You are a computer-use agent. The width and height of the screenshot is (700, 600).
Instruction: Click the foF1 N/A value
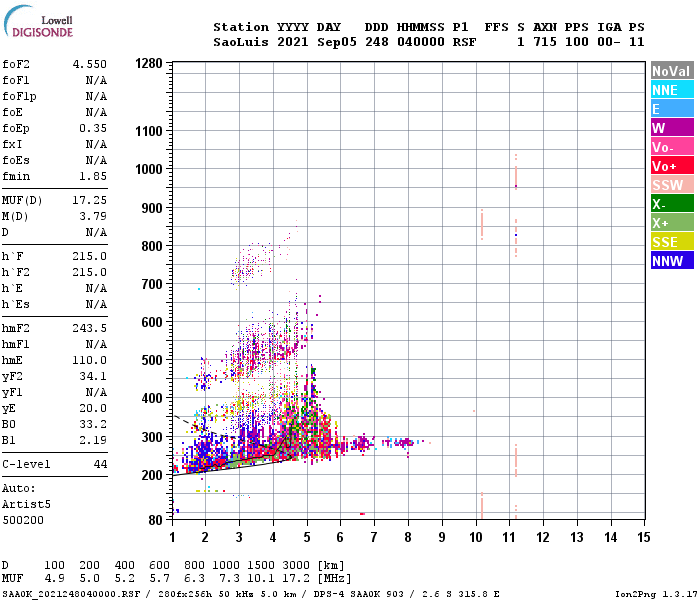click(x=96, y=80)
